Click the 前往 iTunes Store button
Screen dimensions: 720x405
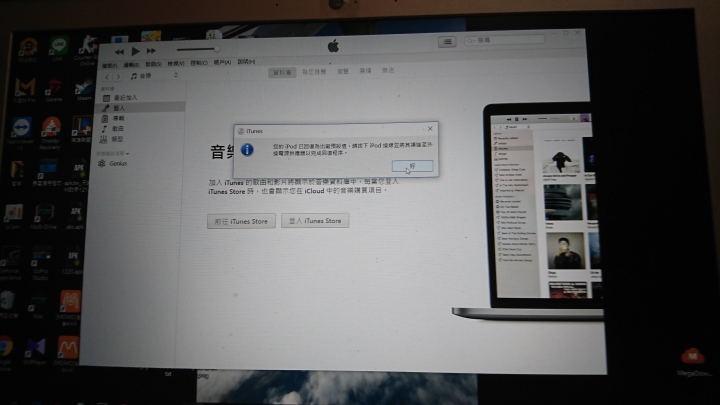click(241, 221)
